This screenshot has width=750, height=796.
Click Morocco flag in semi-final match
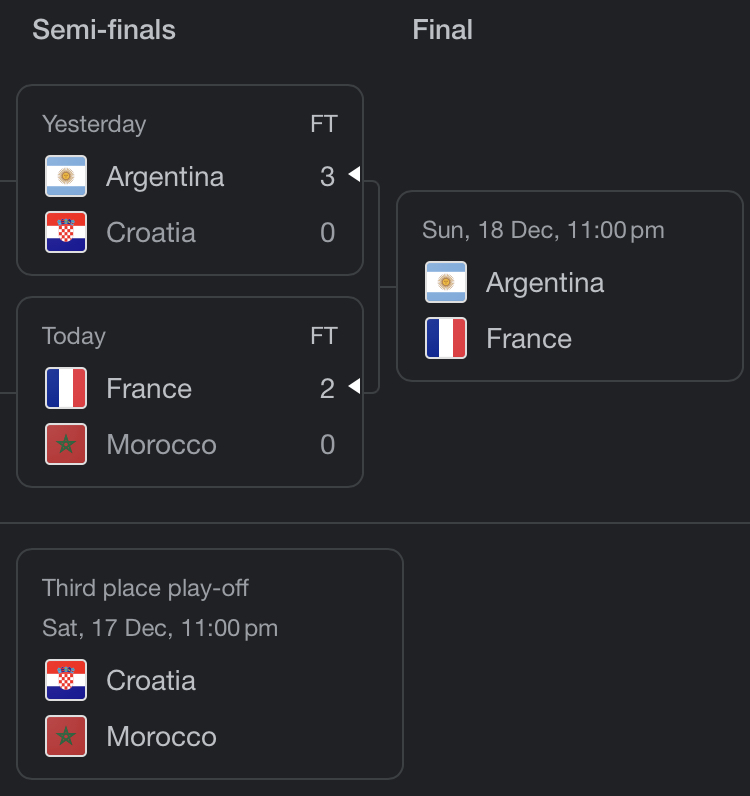point(66,444)
